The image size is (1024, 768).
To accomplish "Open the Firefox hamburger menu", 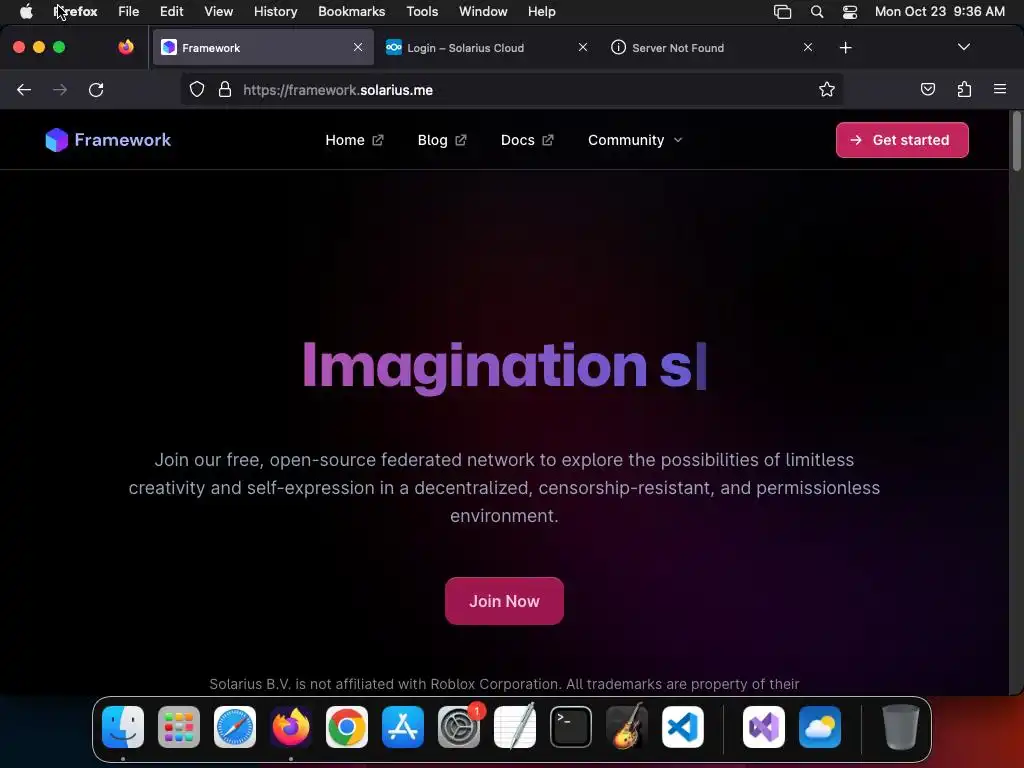I will 1000,89.
